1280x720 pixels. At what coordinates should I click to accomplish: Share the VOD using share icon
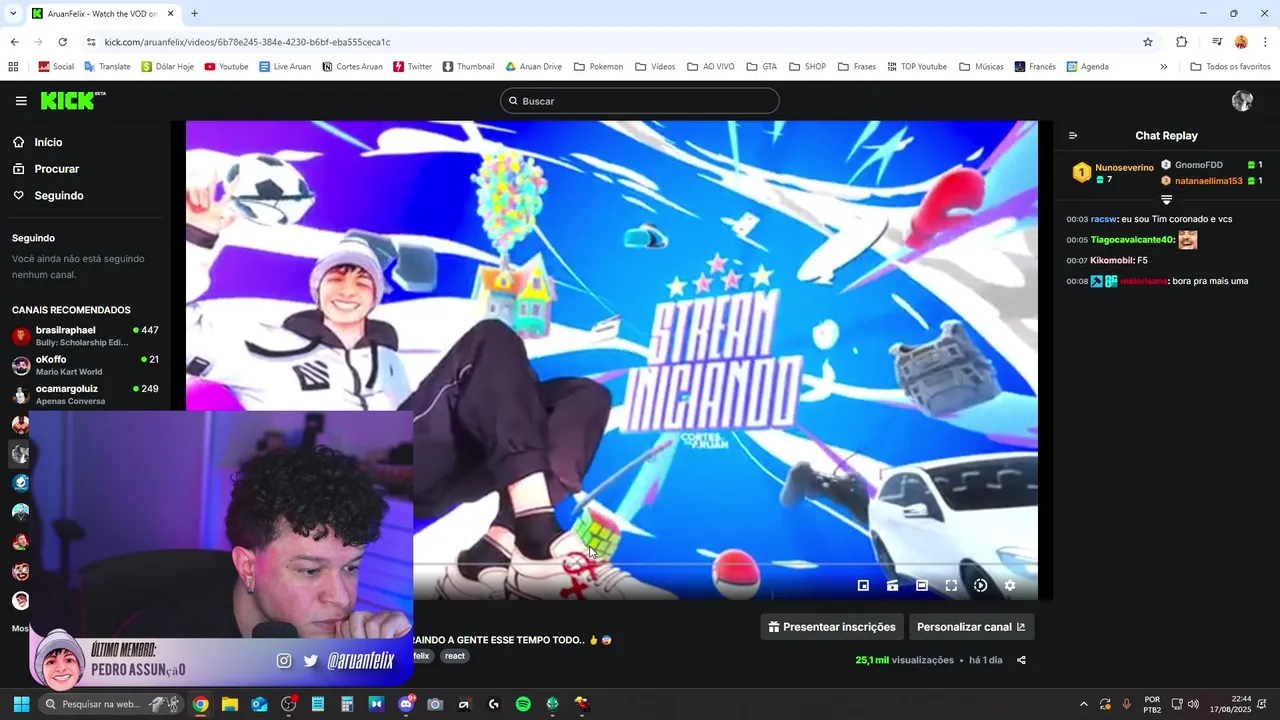[1021, 660]
